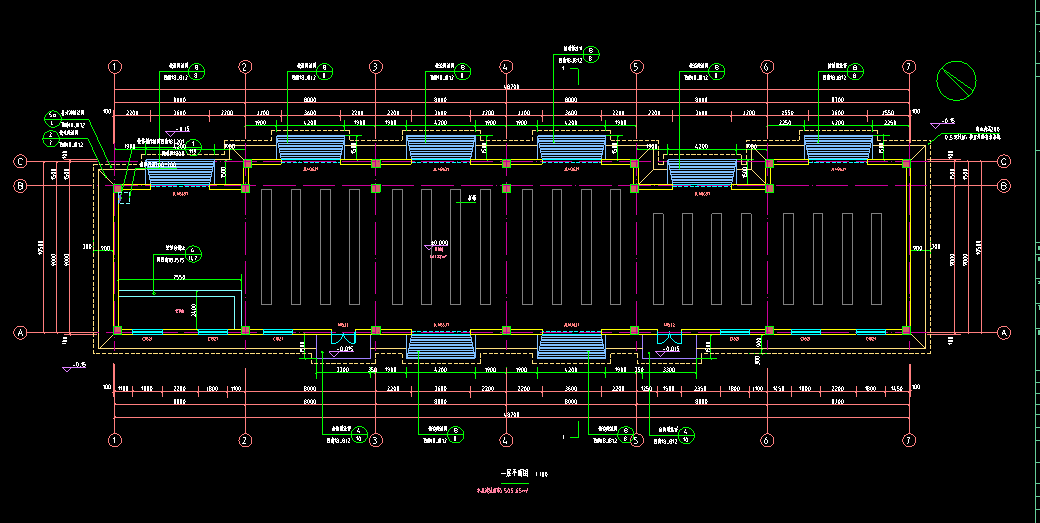Pick lower blue step hatch between grids 4 and 5
This screenshot has height=523, width=1040.
tap(571, 346)
